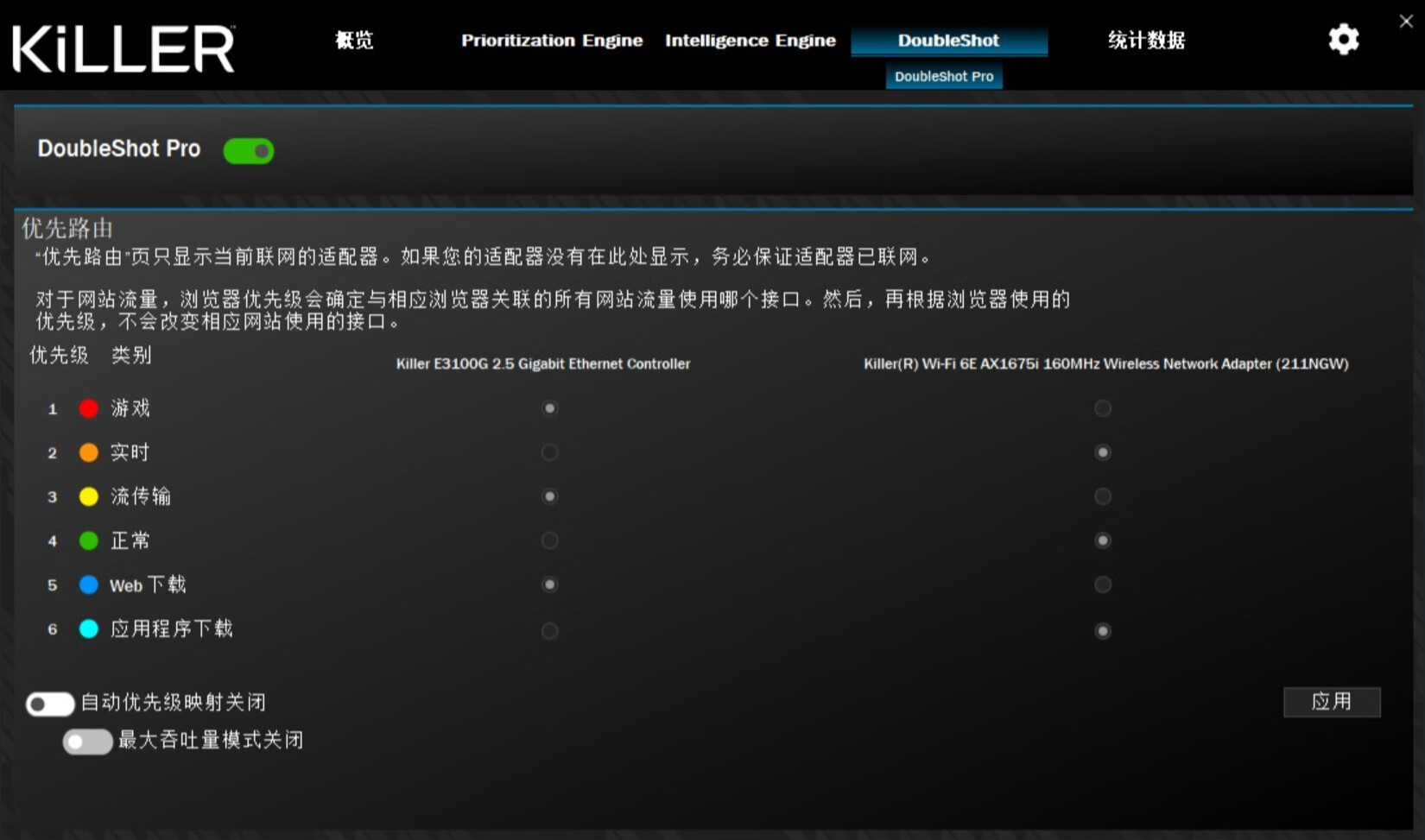Screen dimensions: 1425x840
Task: Open the Prioritization Engine page
Action: point(552,40)
